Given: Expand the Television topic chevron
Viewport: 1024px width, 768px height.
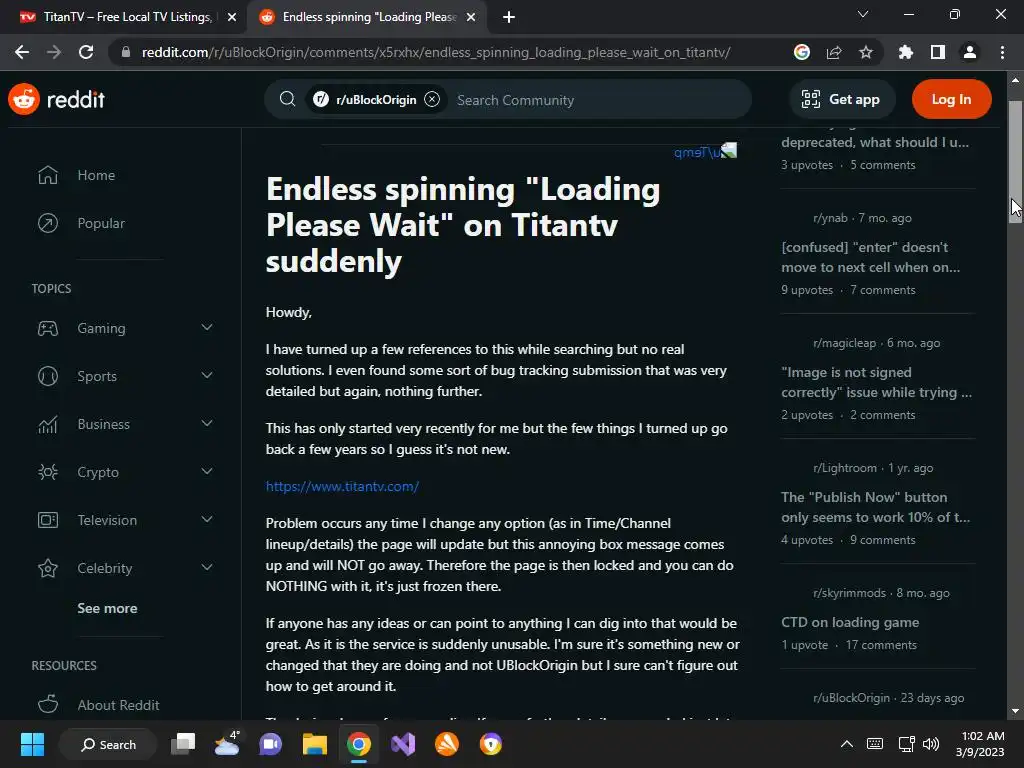Looking at the screenshot, I should 207,519.
